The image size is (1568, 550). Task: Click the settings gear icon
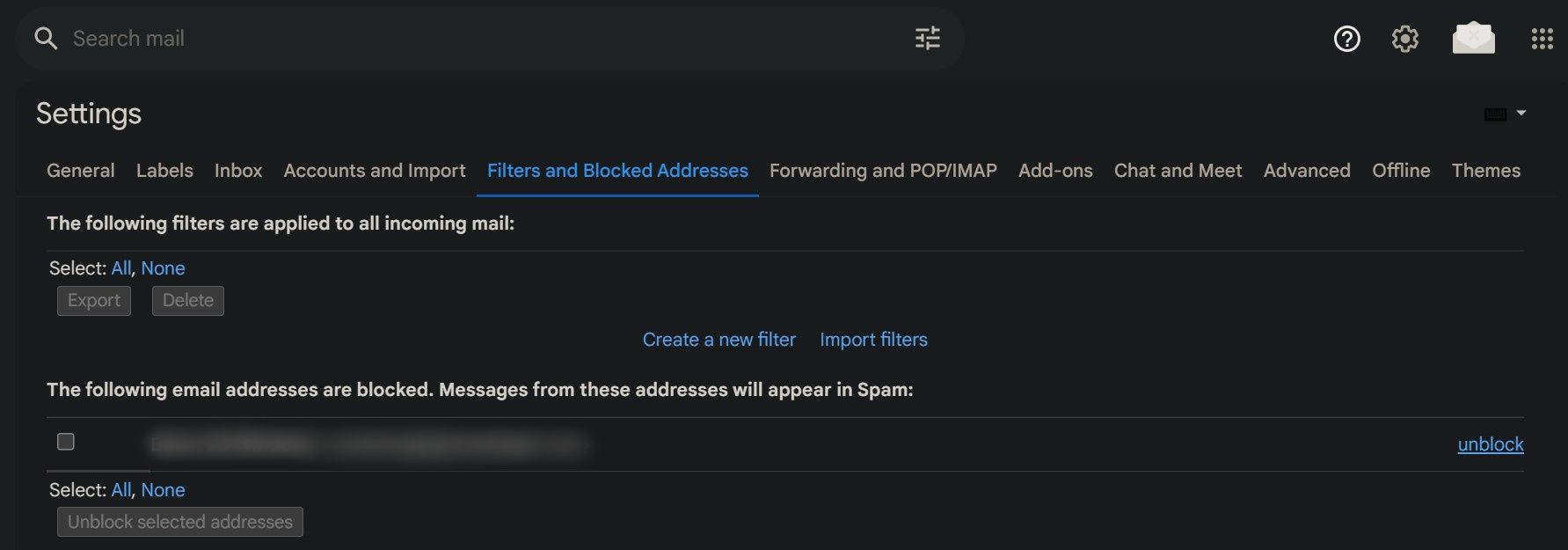[1404, 38]
